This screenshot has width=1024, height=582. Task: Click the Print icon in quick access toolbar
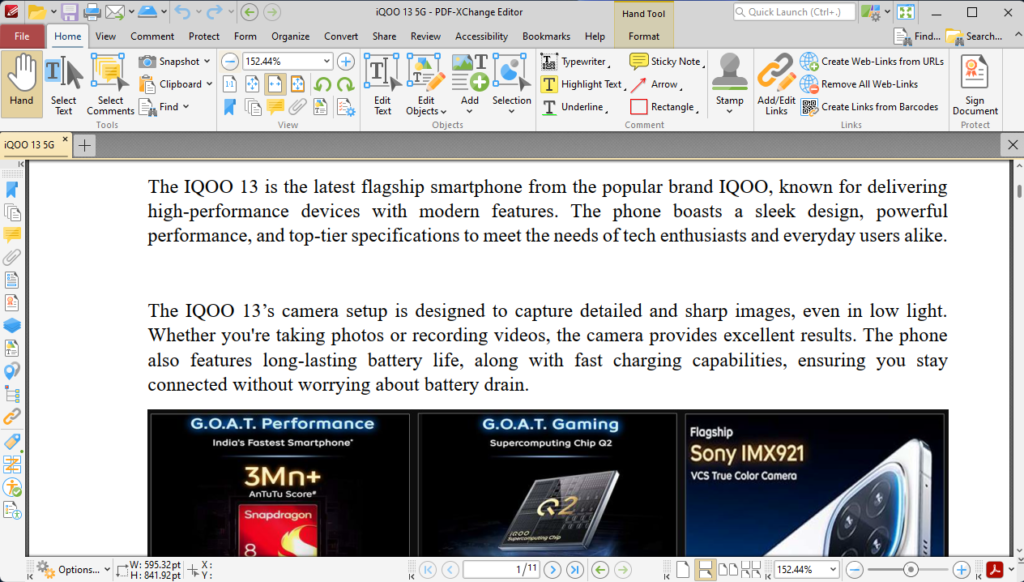click(x=92, y=12)
